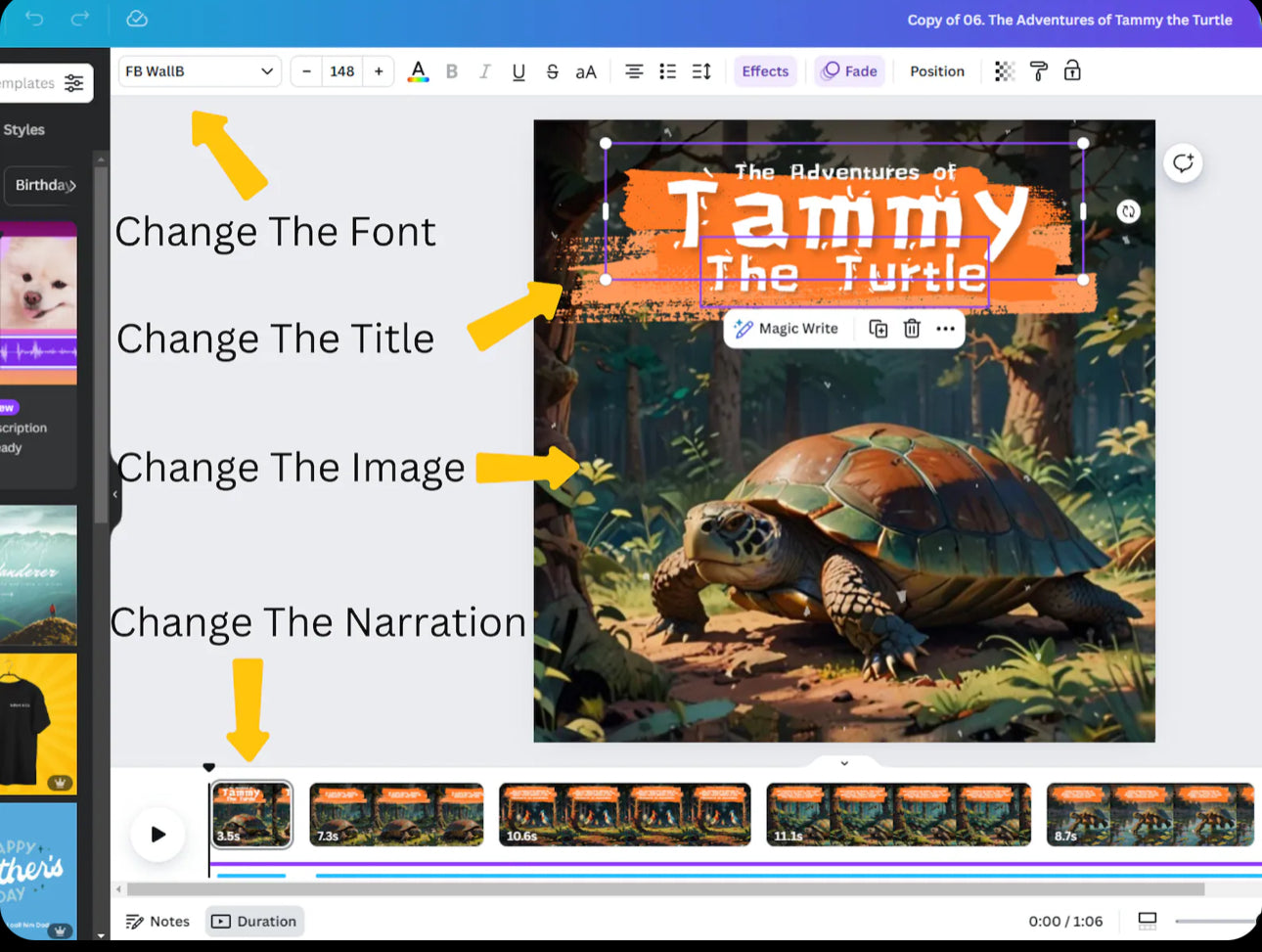This screenshot has width=1262, height=952.
Task: Lock the selected text element
Action: [x=1072, y=70]
